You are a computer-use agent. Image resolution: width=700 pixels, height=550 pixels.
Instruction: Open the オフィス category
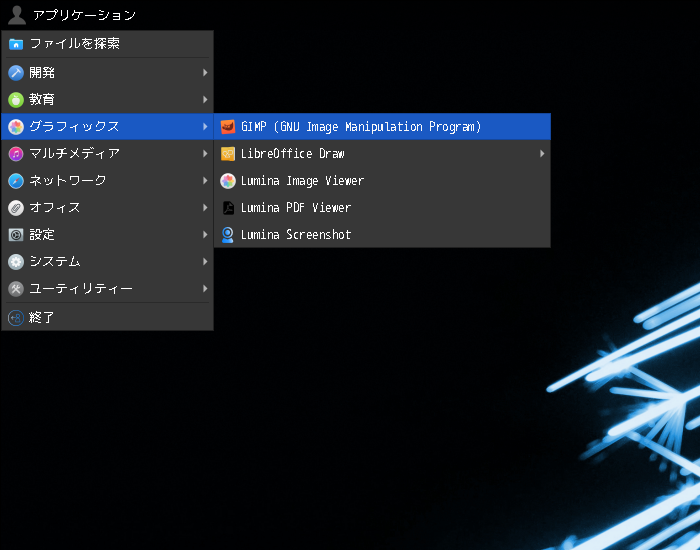click(x=108, y=208)
